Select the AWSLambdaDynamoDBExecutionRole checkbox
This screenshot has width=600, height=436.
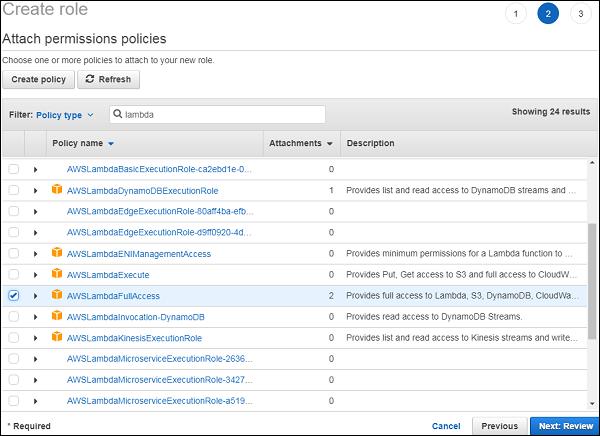point(13,190)
